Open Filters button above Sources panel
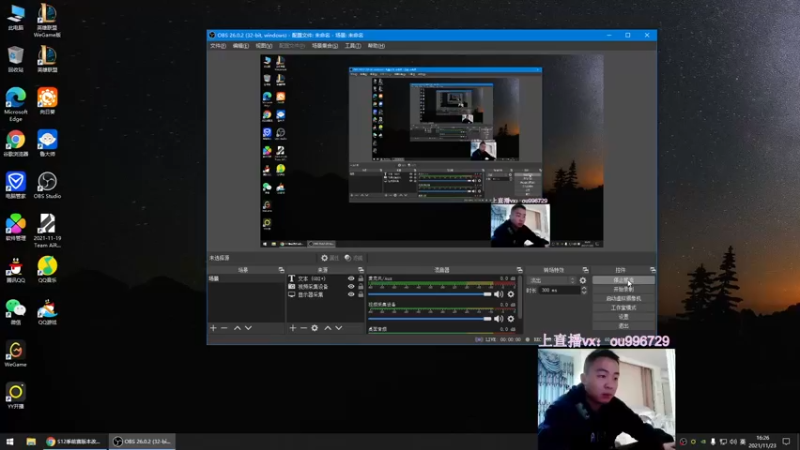Screen dimensions: 800x450 coord(354,258)
